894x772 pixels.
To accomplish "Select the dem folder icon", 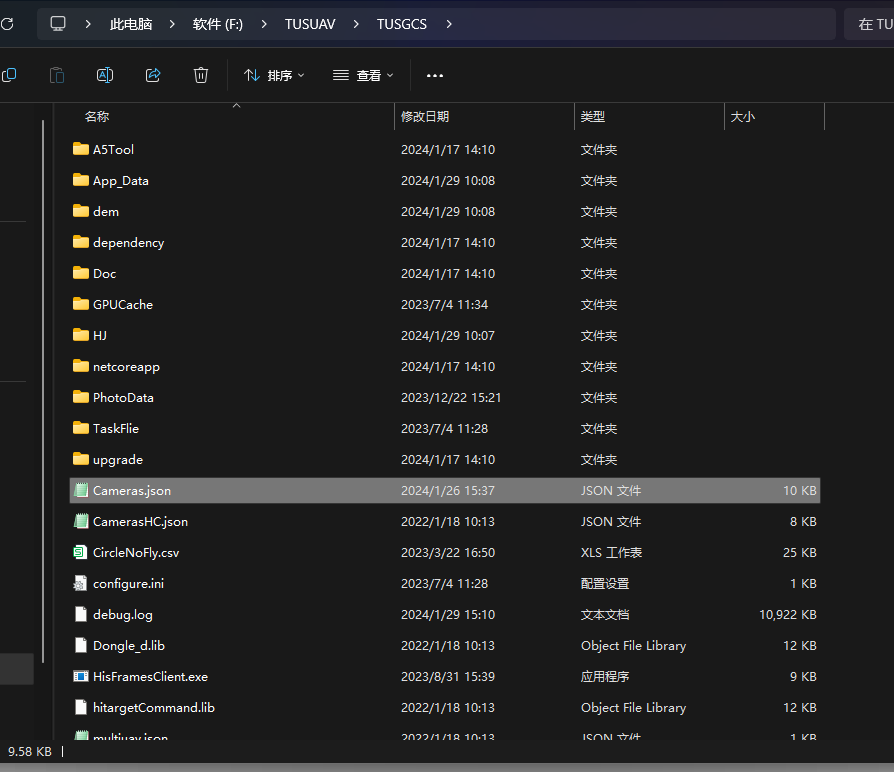I will pos(81,210).
